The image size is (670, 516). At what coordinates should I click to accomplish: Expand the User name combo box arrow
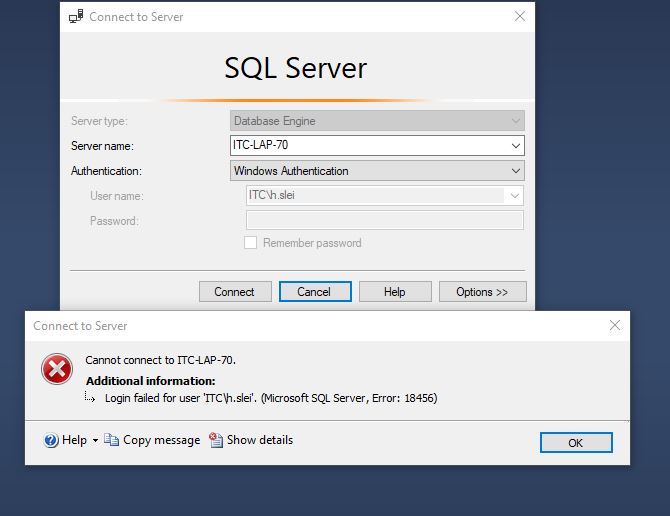[514, 196]
